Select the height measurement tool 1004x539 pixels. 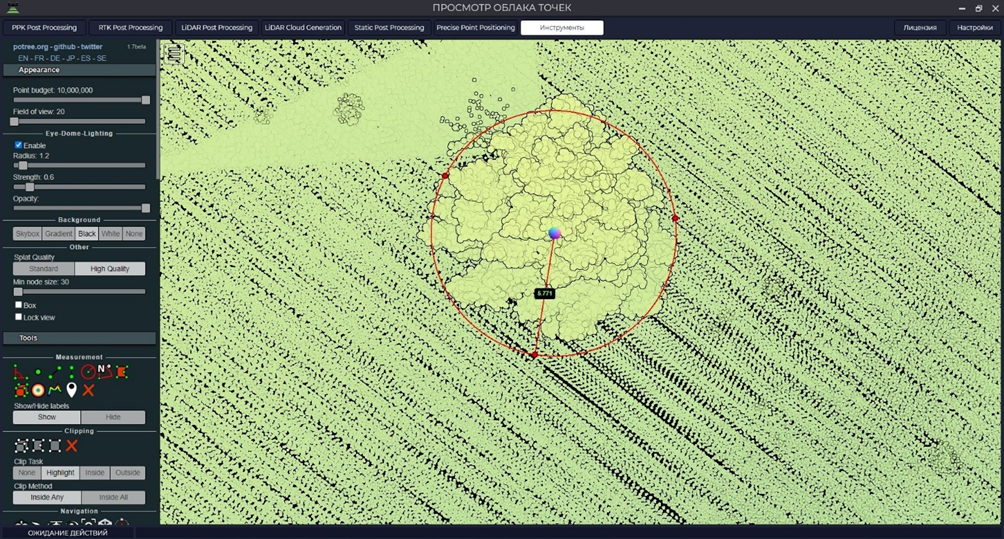coord(71,372)
